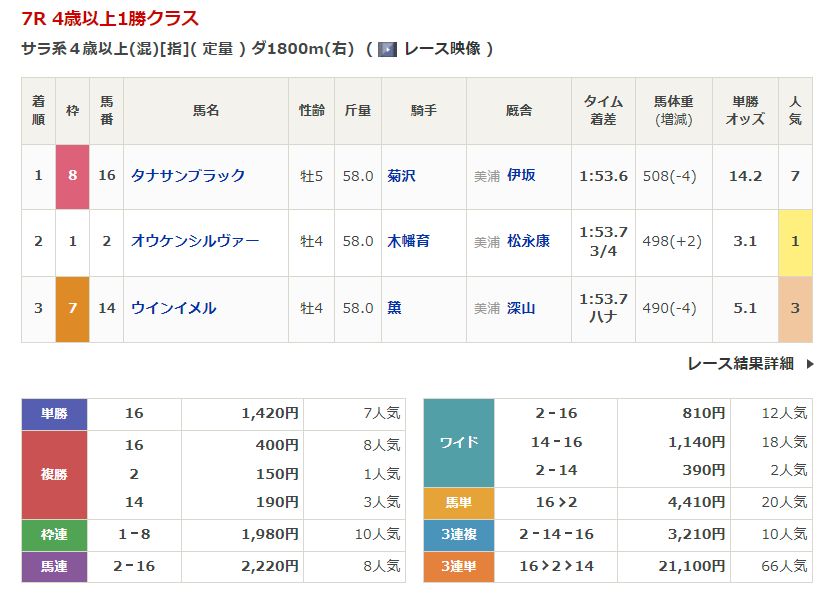Screen dimensions: 833x592
Task: Click the race video play icon
Action: pyautogui.click(x=387, y=49)
